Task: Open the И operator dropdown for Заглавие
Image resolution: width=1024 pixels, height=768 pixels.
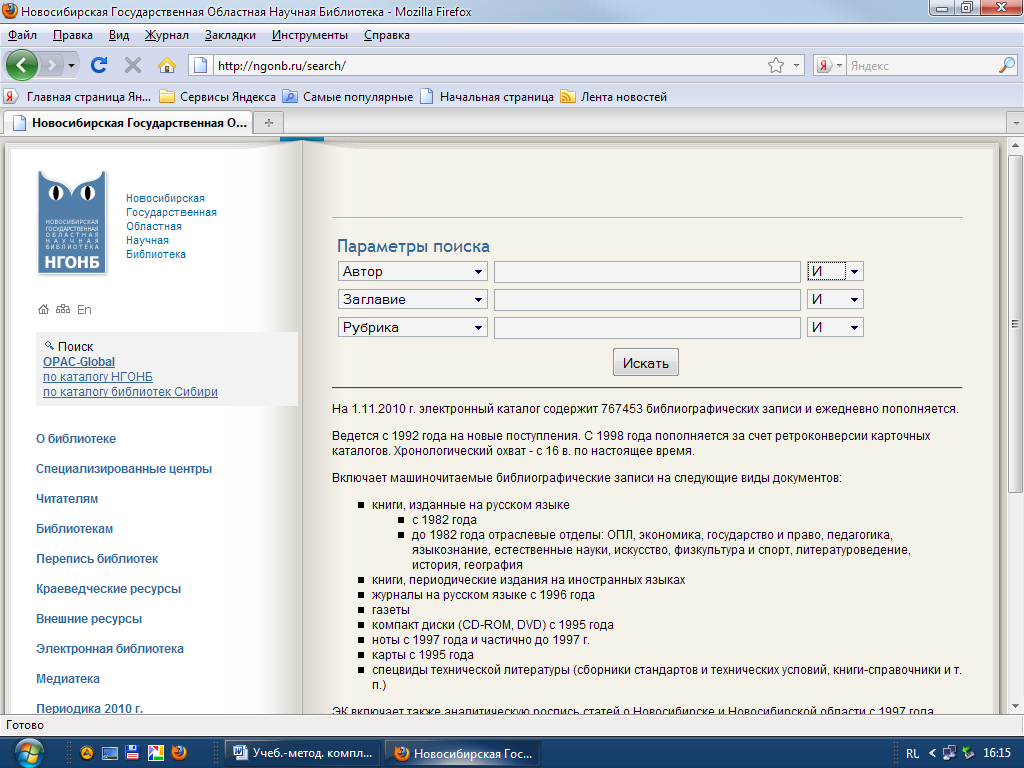Action: pyautogui.click(x=835, y=300)
